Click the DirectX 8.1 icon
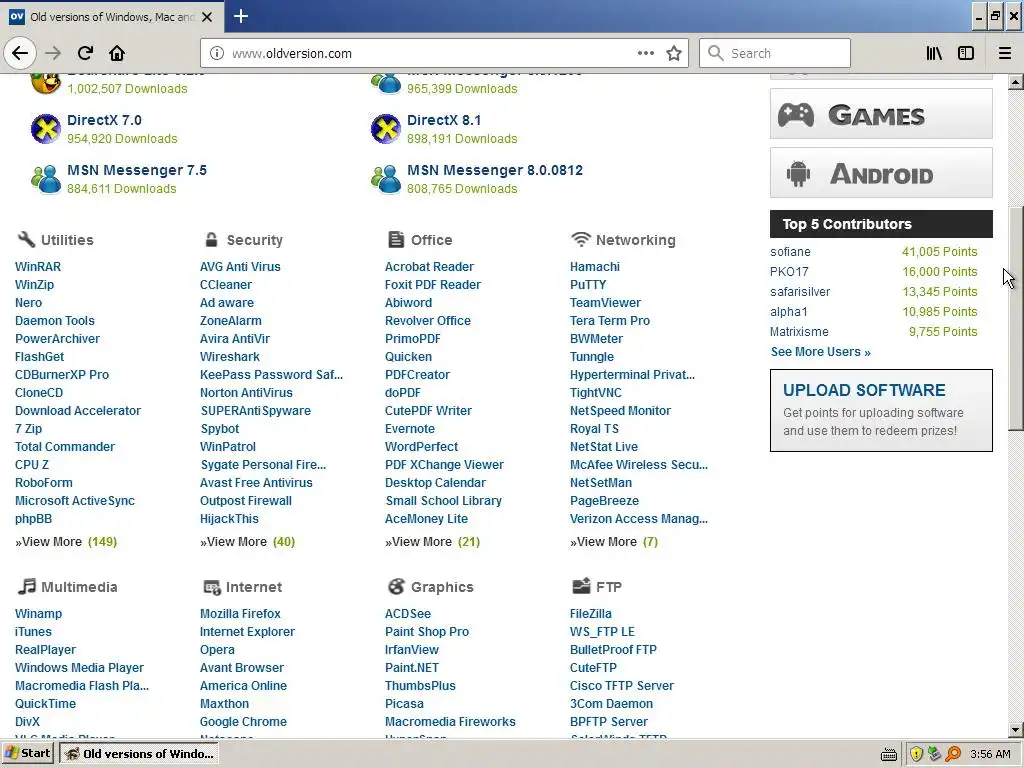Image resolution: width=1024 pixels, height=768 pixels. point(386,129)
